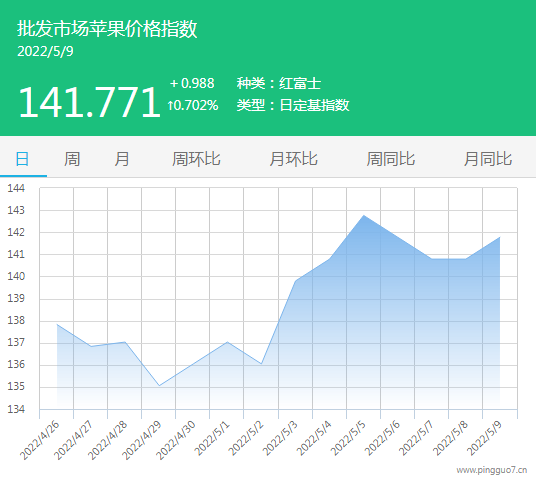
Task: Open the 周同比 tab
Action: 391,159
